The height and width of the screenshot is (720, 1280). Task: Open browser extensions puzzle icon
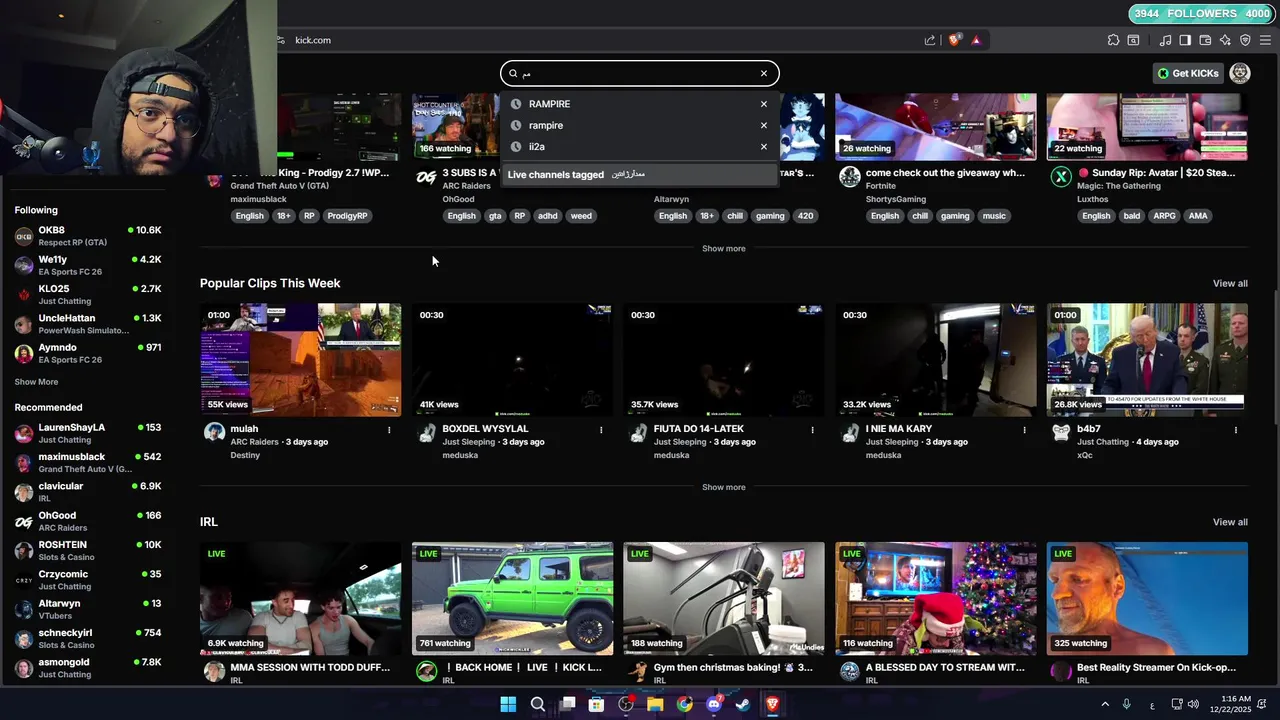(1113, 40)
